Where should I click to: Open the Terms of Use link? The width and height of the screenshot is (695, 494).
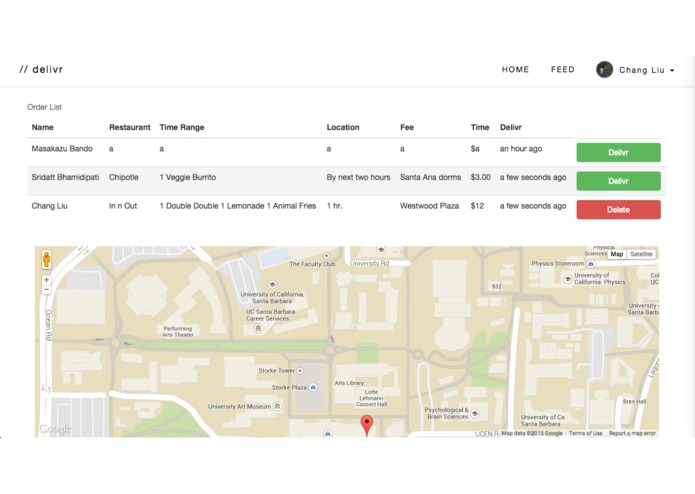[x=585, y=433]
